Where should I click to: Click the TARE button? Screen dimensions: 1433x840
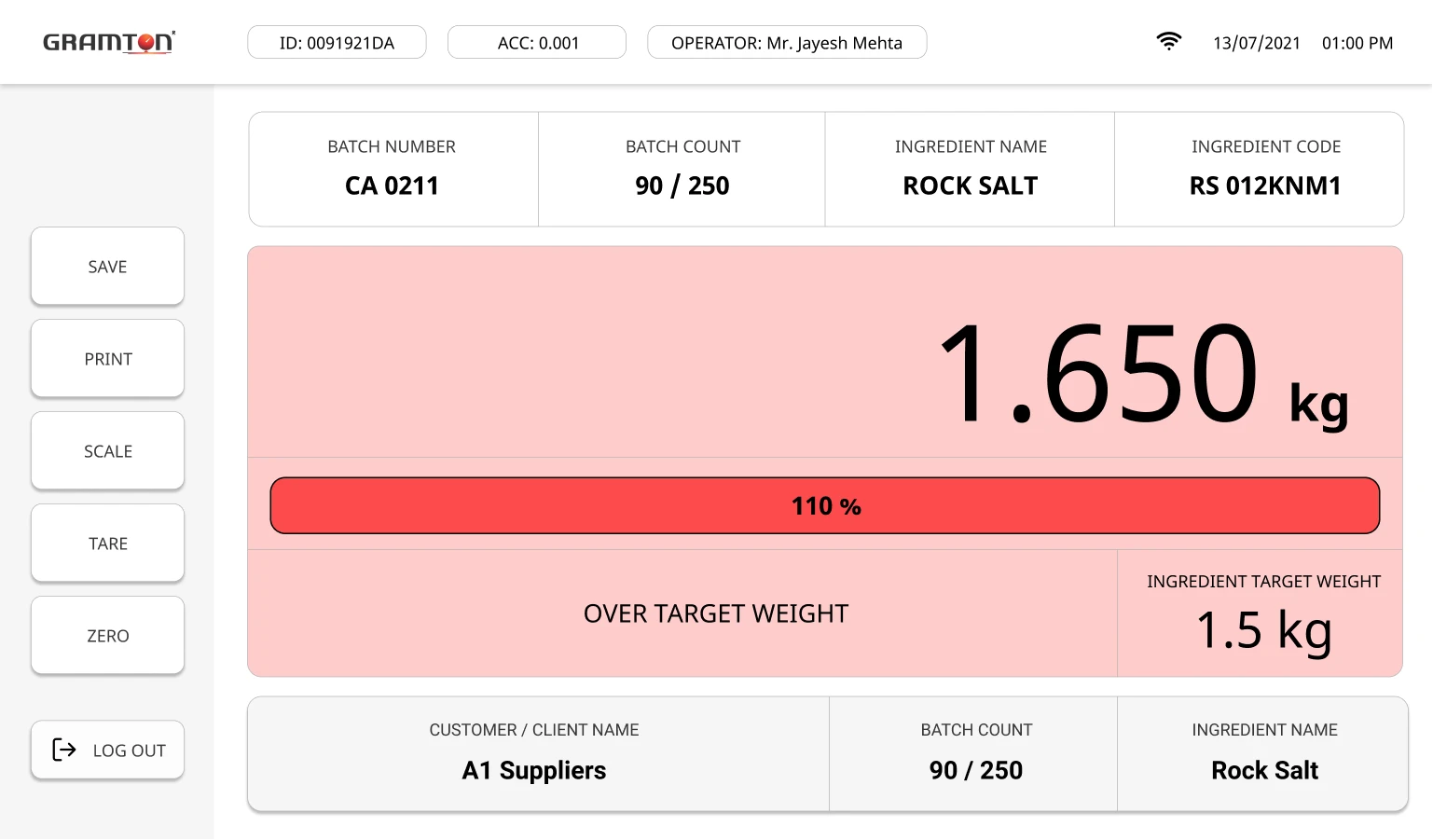coord(107,544)
